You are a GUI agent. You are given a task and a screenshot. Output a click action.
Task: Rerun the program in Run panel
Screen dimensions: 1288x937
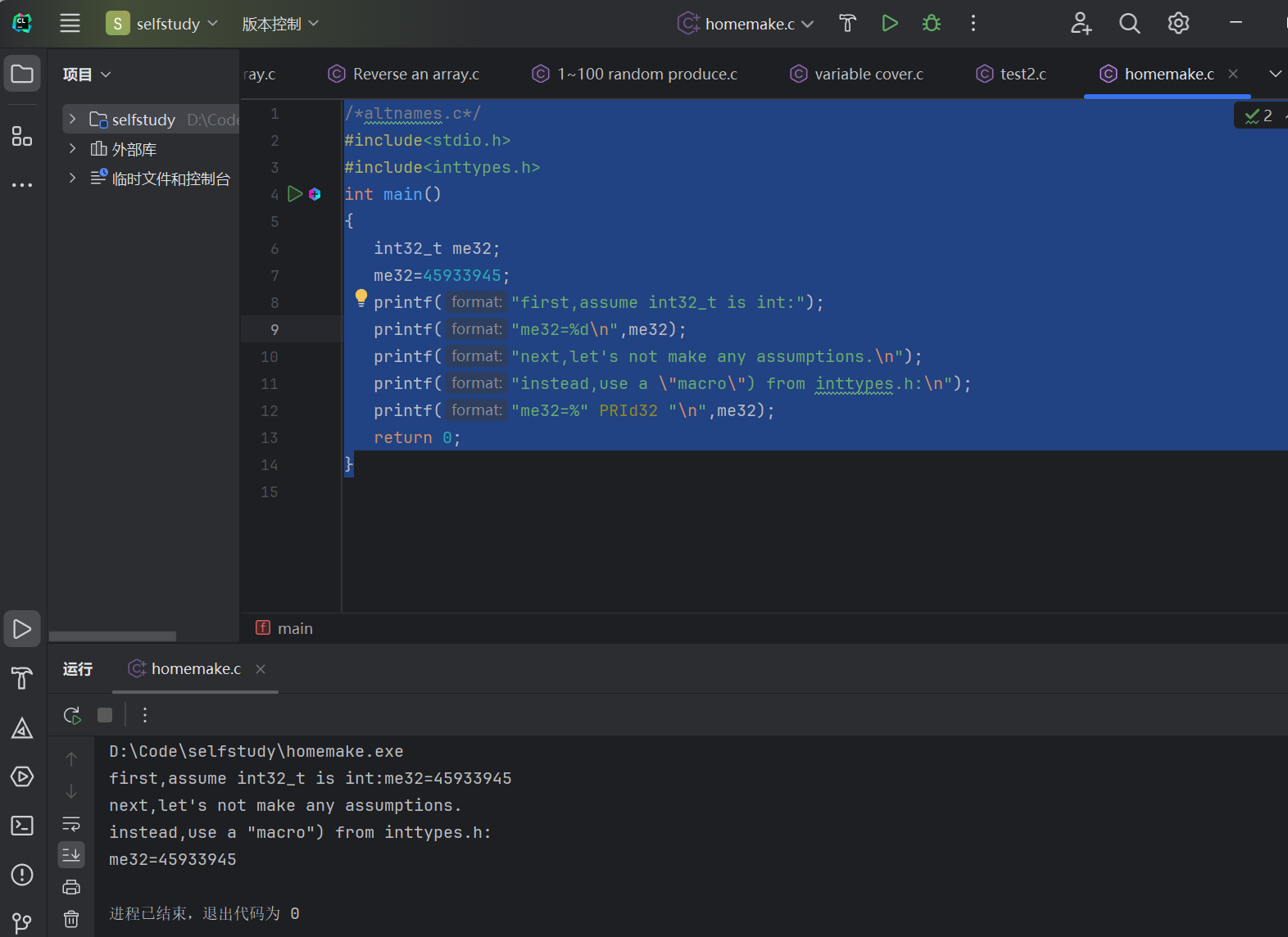[72, 715]
